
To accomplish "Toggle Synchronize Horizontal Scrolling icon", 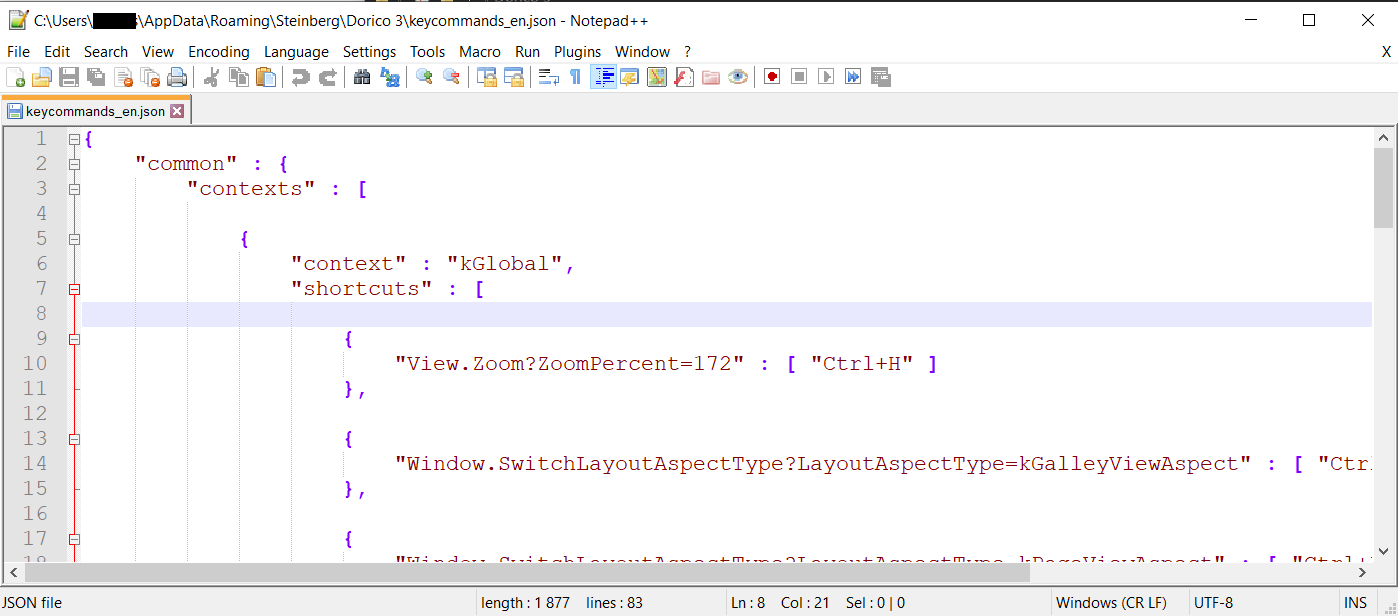I will [514, 77].
